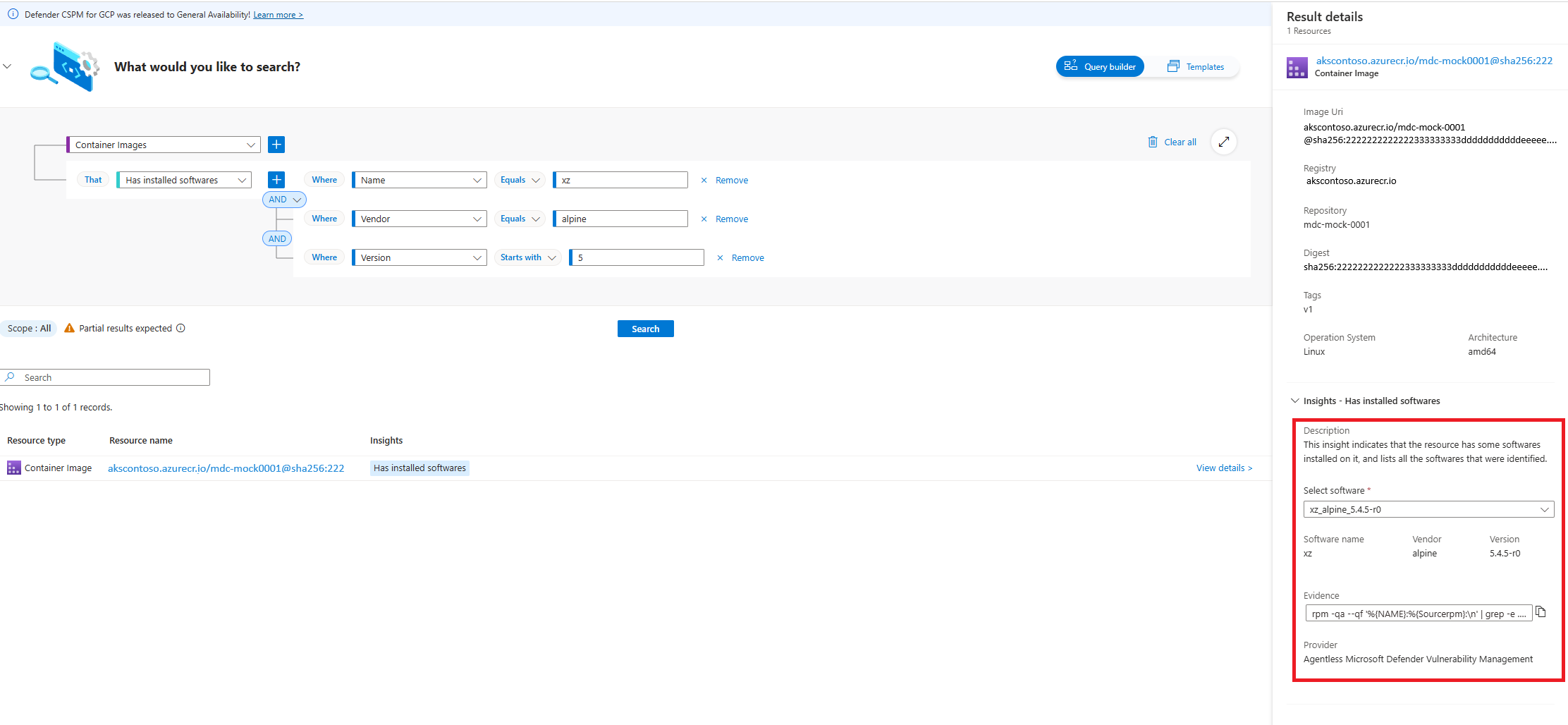
Task: Collapse the Insights - Has installed softwares section
Action: pyautogui.click(x=1295, y=401)
